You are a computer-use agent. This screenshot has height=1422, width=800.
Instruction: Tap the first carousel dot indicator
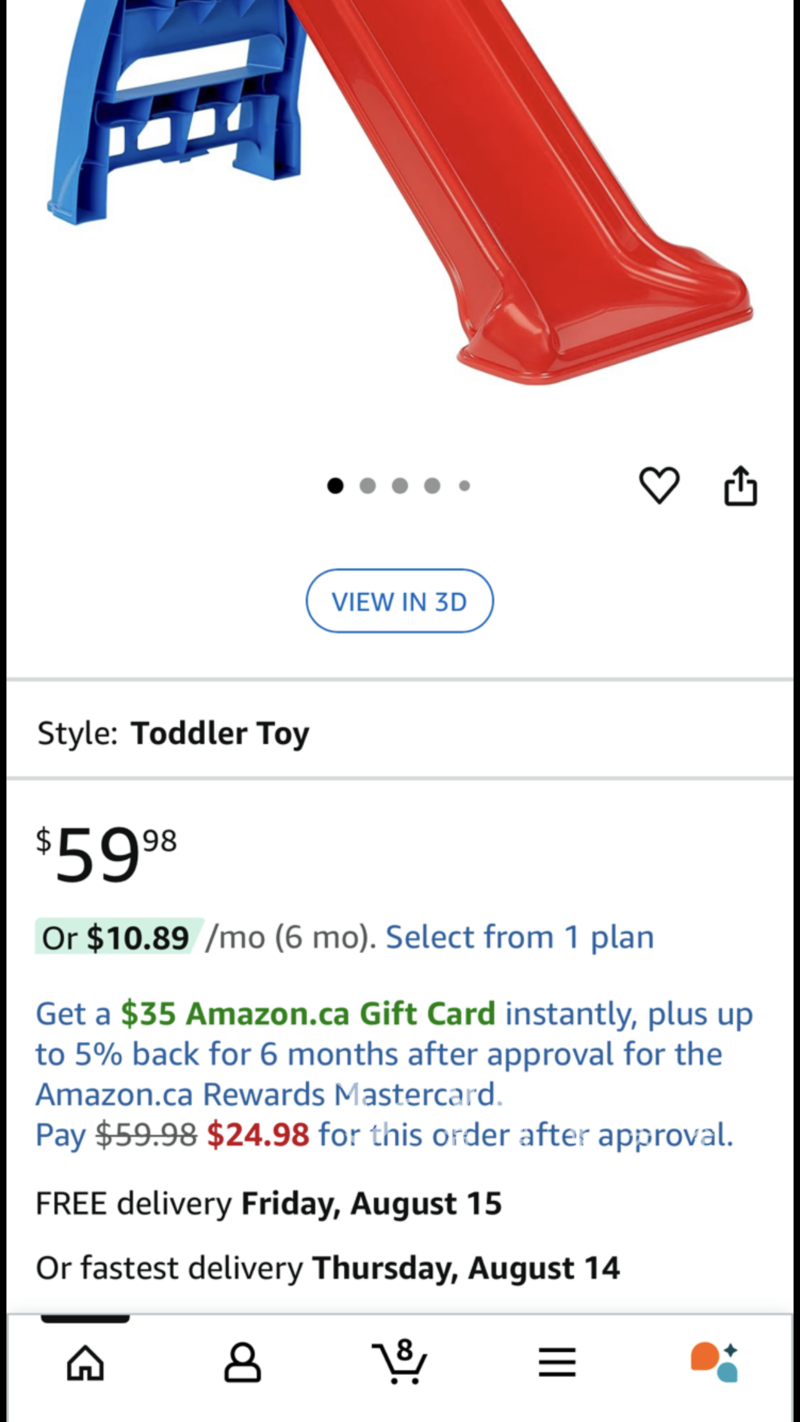tap(336, 486)
